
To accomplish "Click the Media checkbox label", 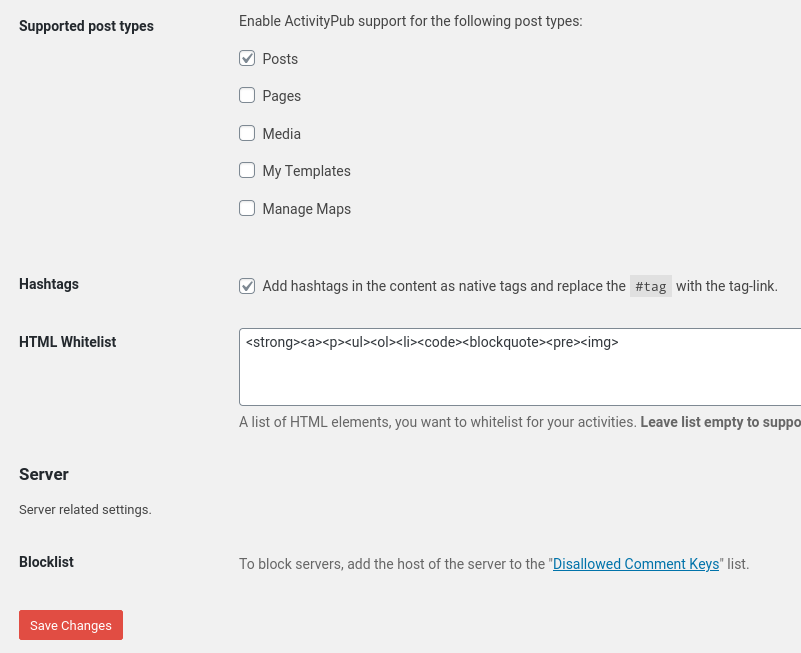I will coord(281,134).
